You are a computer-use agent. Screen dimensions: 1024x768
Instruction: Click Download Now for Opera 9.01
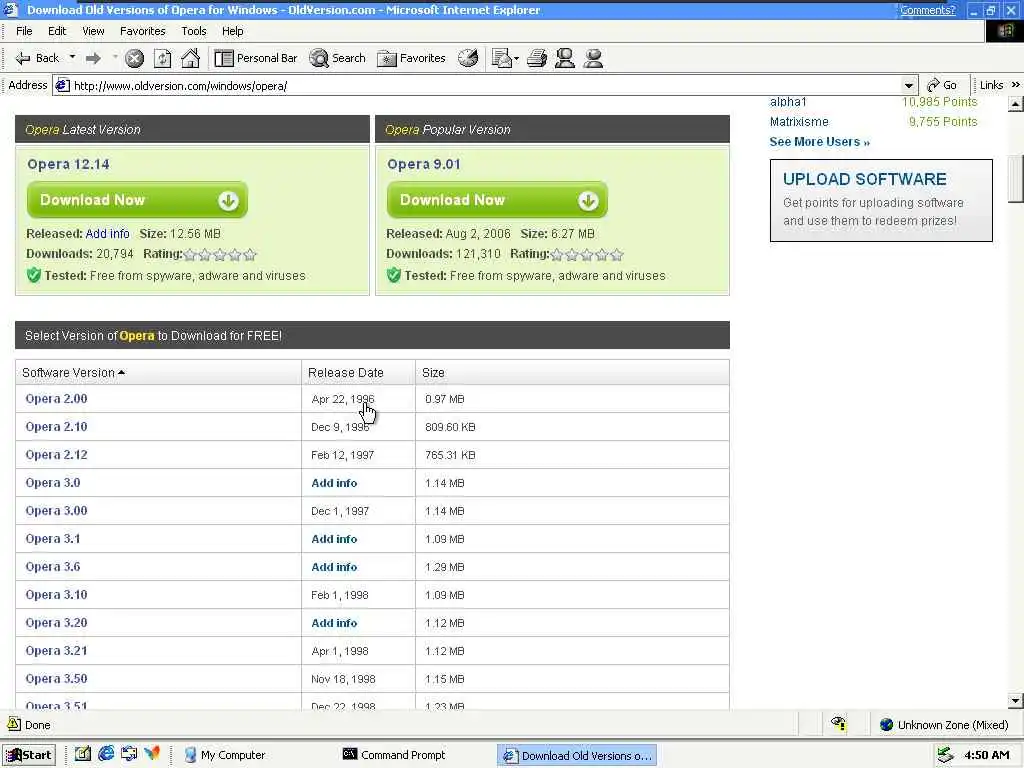(x=497, y=200)
